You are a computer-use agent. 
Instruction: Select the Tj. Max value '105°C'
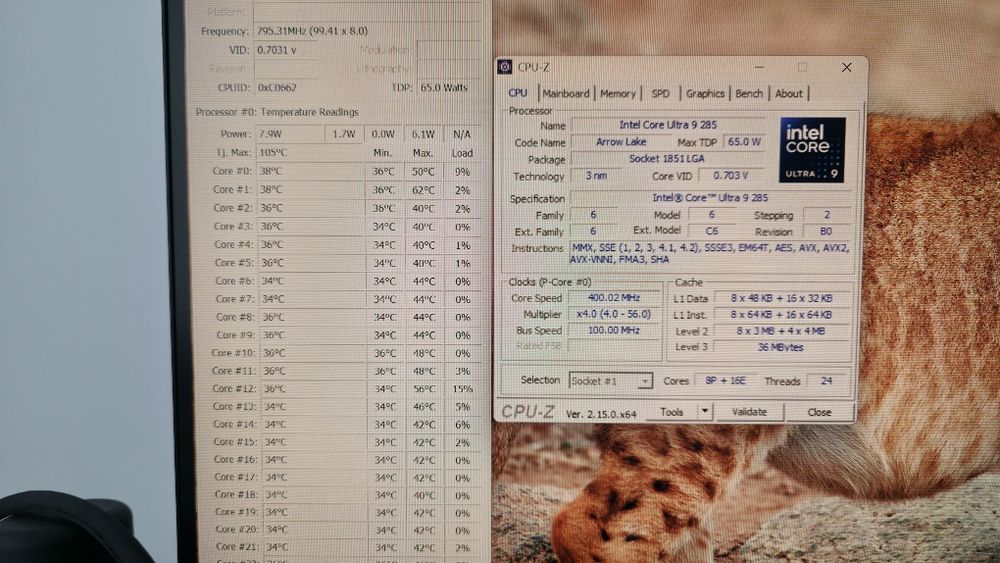click(x=273, y=152)
